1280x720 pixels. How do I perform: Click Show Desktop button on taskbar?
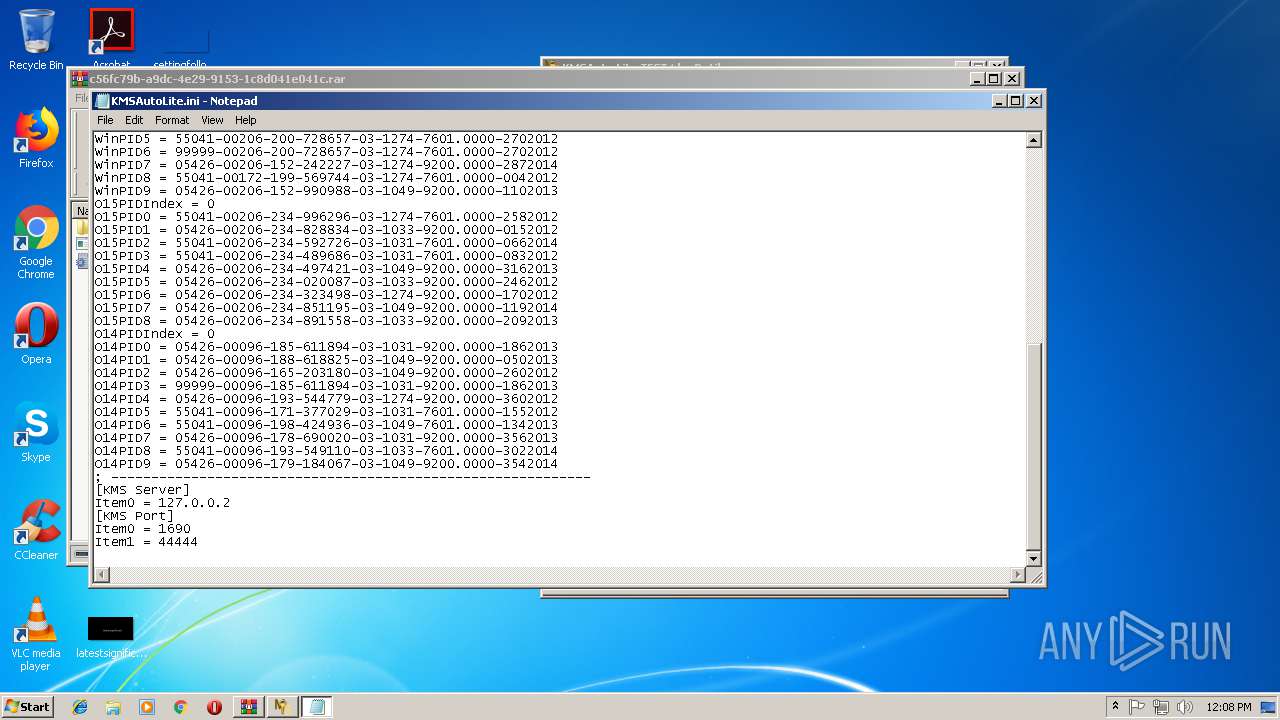(1270, 707)
